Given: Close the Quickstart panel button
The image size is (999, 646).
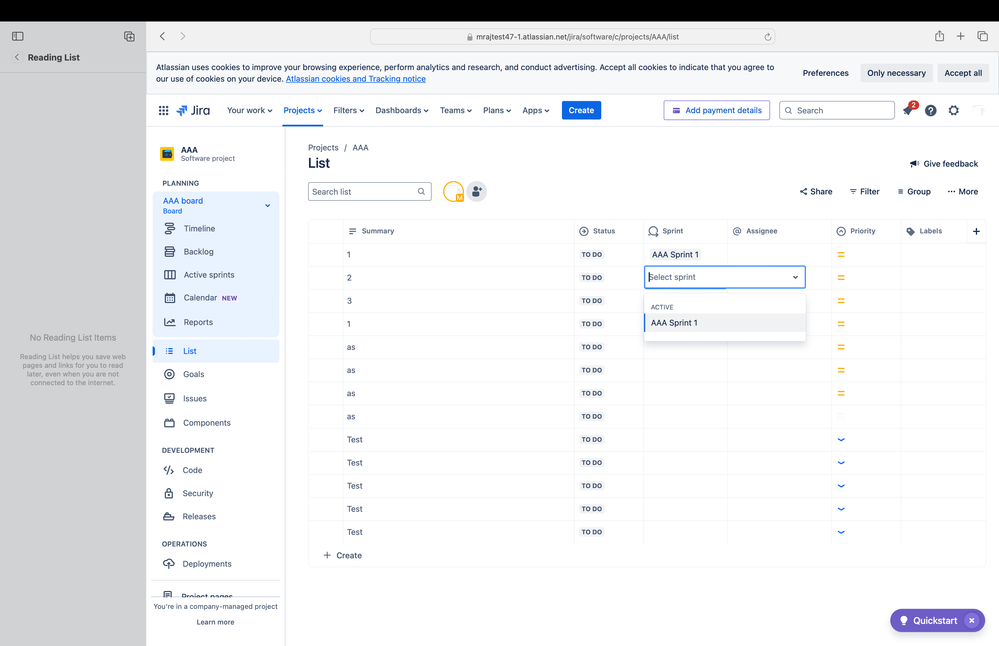Looking at the screenshot, I should click(972, 621).
